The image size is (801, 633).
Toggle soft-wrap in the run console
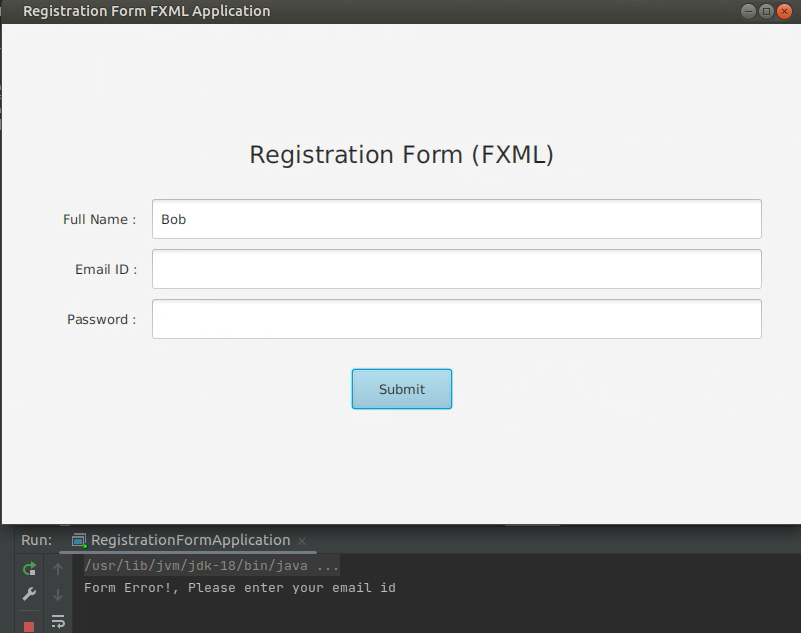[x=58, y=620]
